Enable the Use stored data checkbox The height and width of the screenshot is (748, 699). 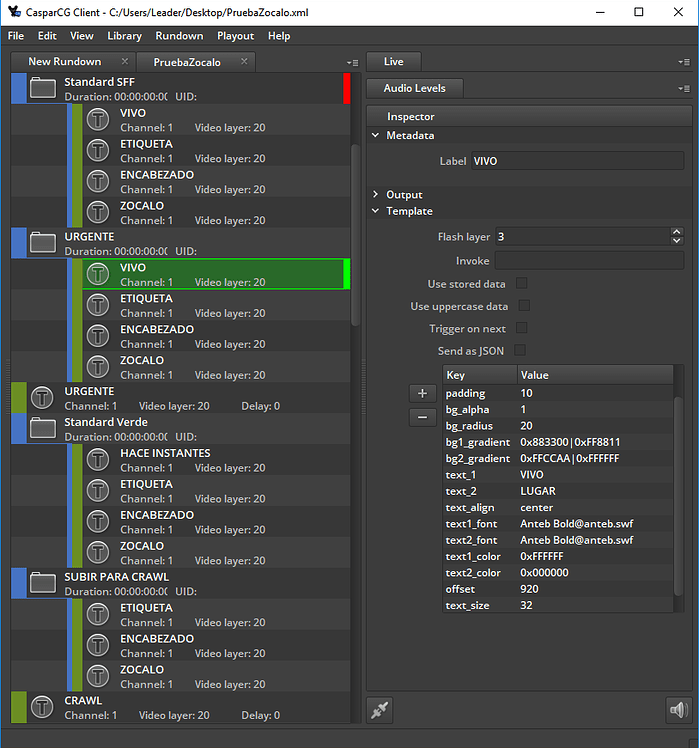click(x=521, y=284)
